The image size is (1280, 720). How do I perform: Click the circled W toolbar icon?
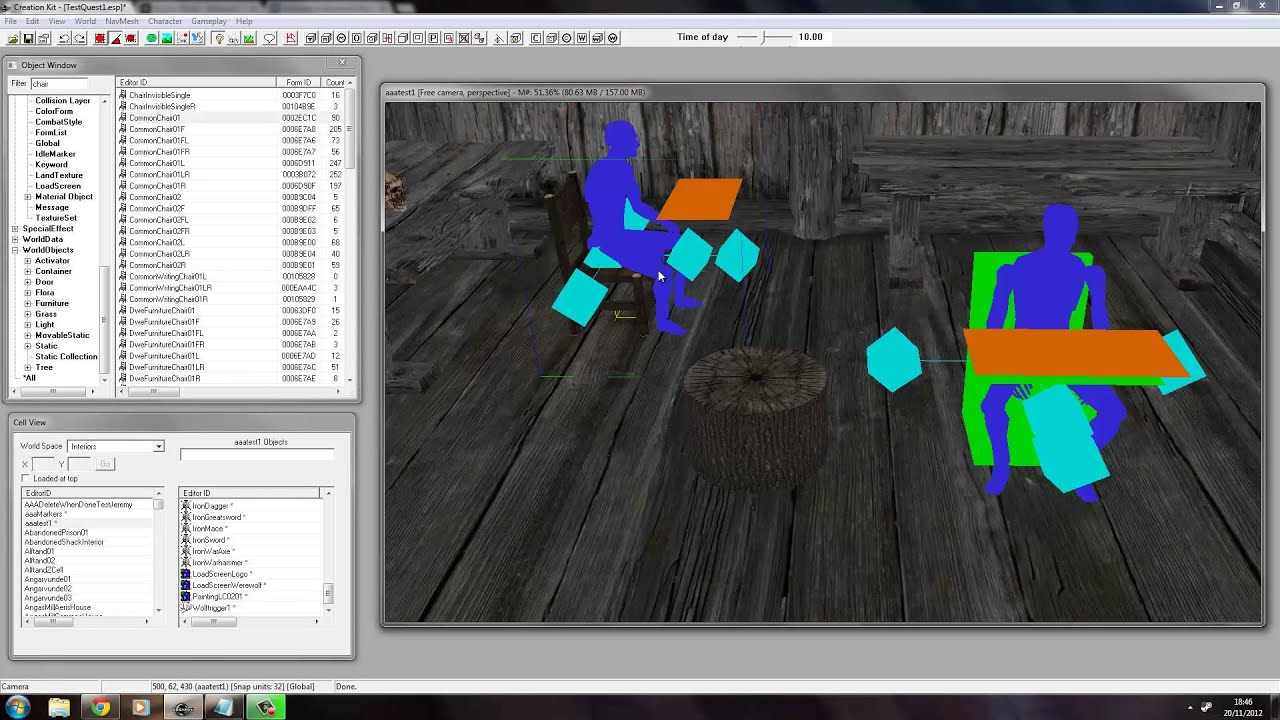(x=613, y=38)
